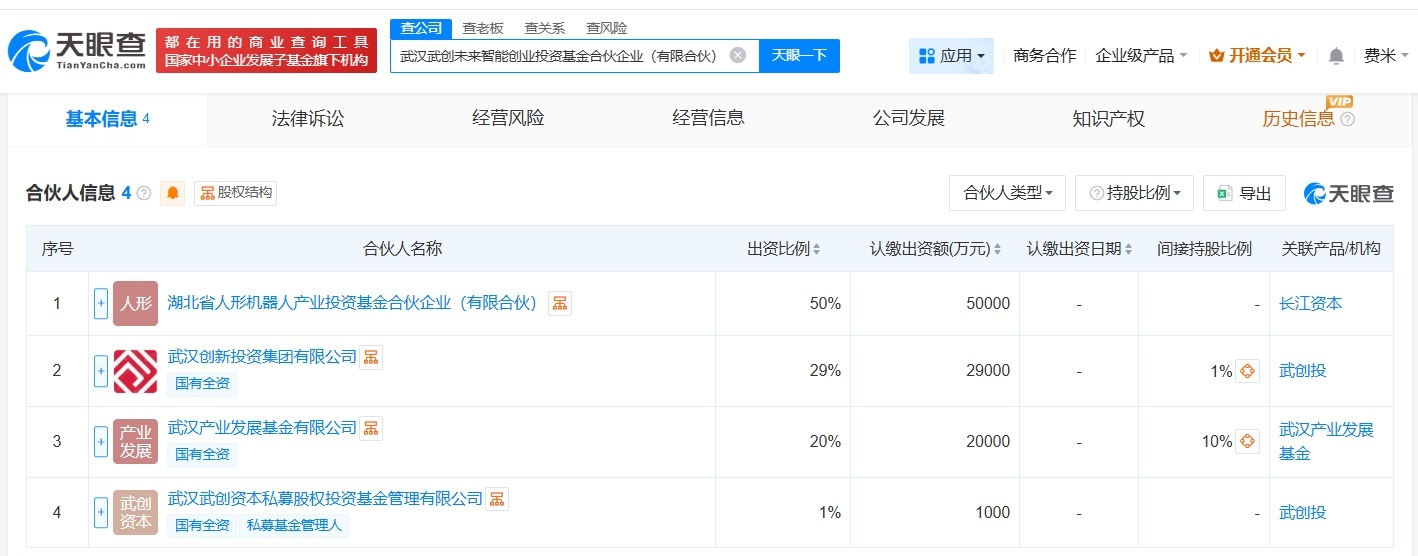This screenshot has height=556, width=1418.
Task: Sort by 出资比例 column header
Action: tap(784, 249)
